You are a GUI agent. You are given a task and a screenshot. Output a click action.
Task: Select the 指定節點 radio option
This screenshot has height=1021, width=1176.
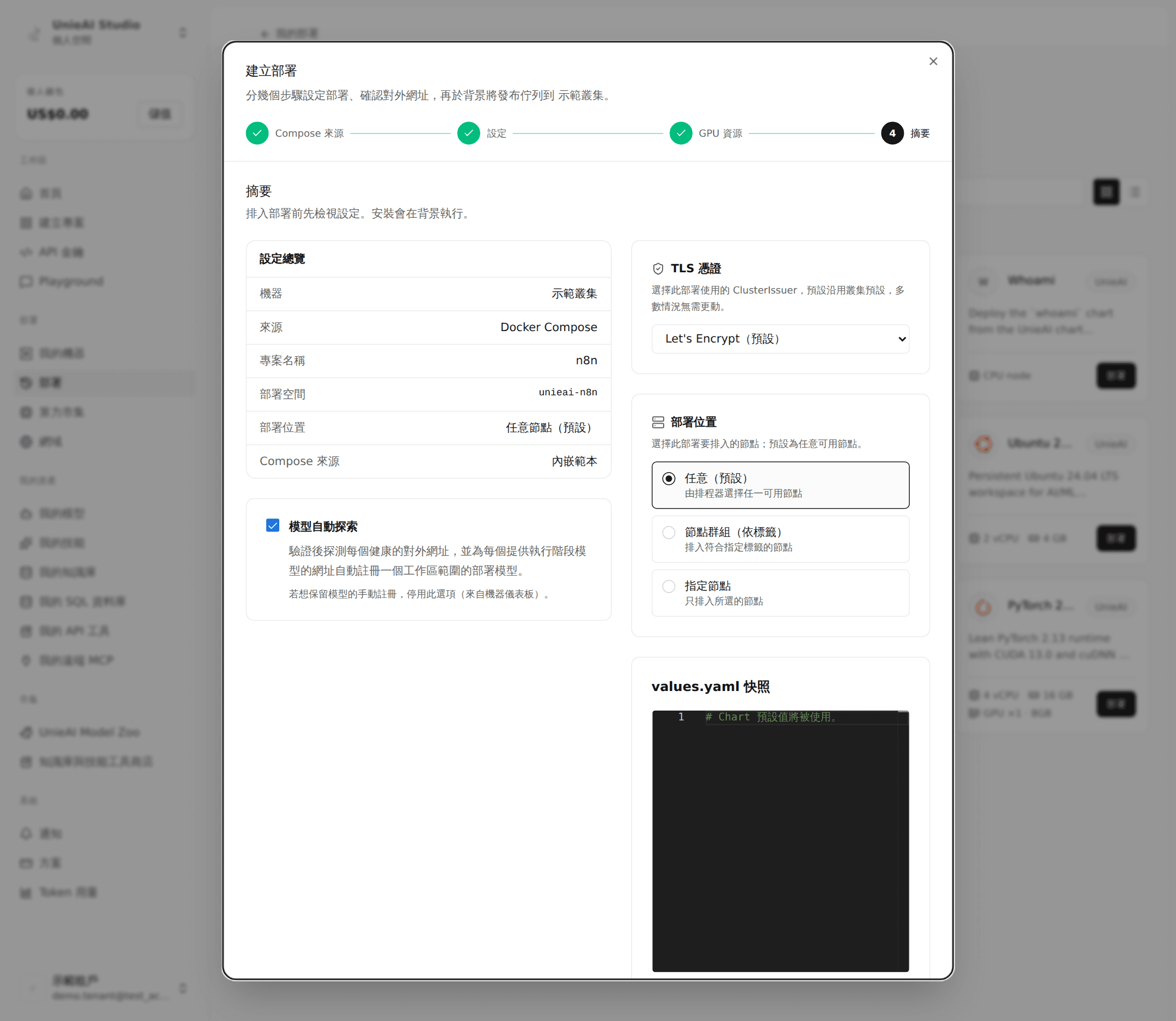(669, 586)
